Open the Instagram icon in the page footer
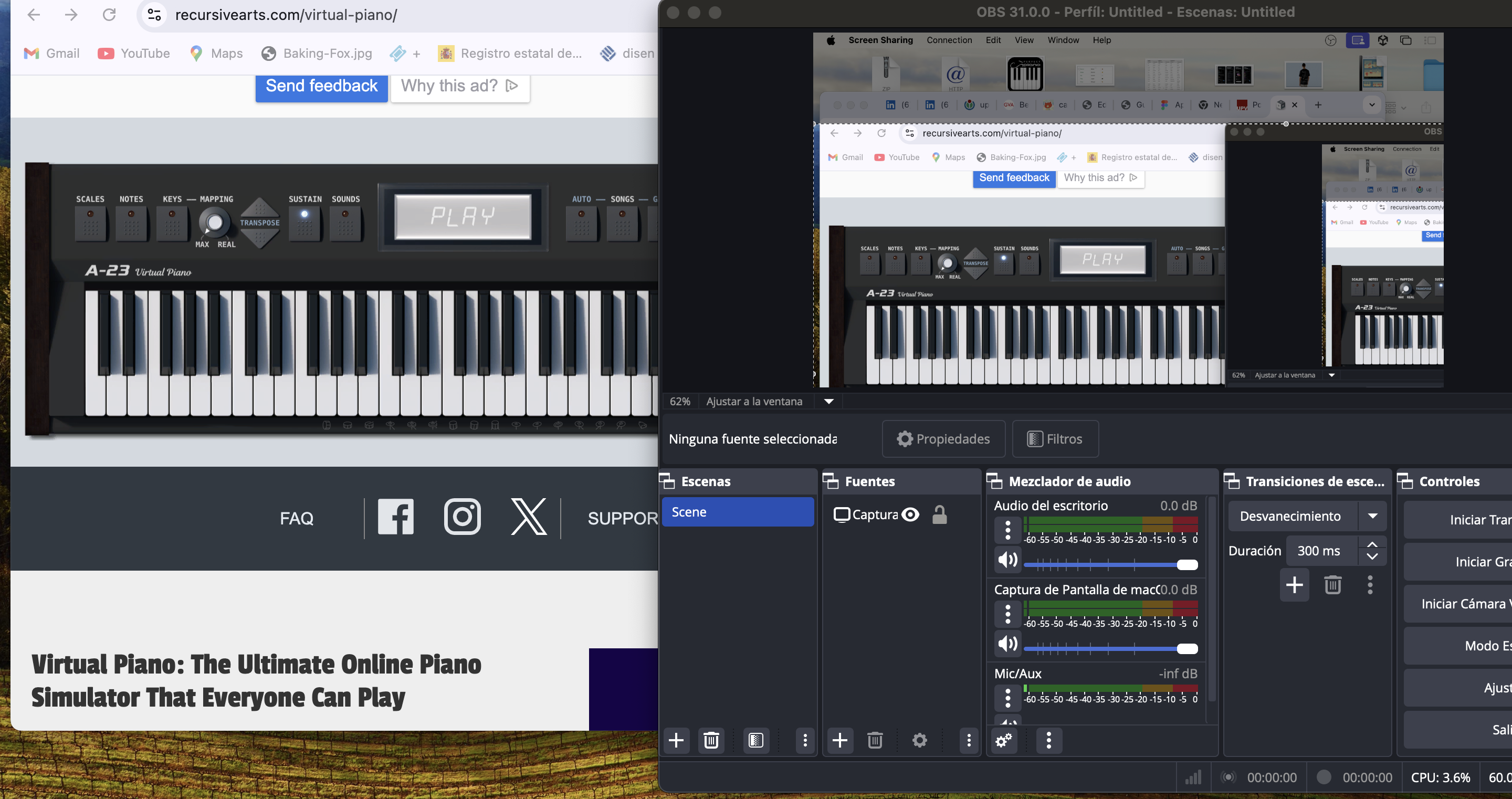1512x799 pixels. pyautogui.click(x=463, y=517)
